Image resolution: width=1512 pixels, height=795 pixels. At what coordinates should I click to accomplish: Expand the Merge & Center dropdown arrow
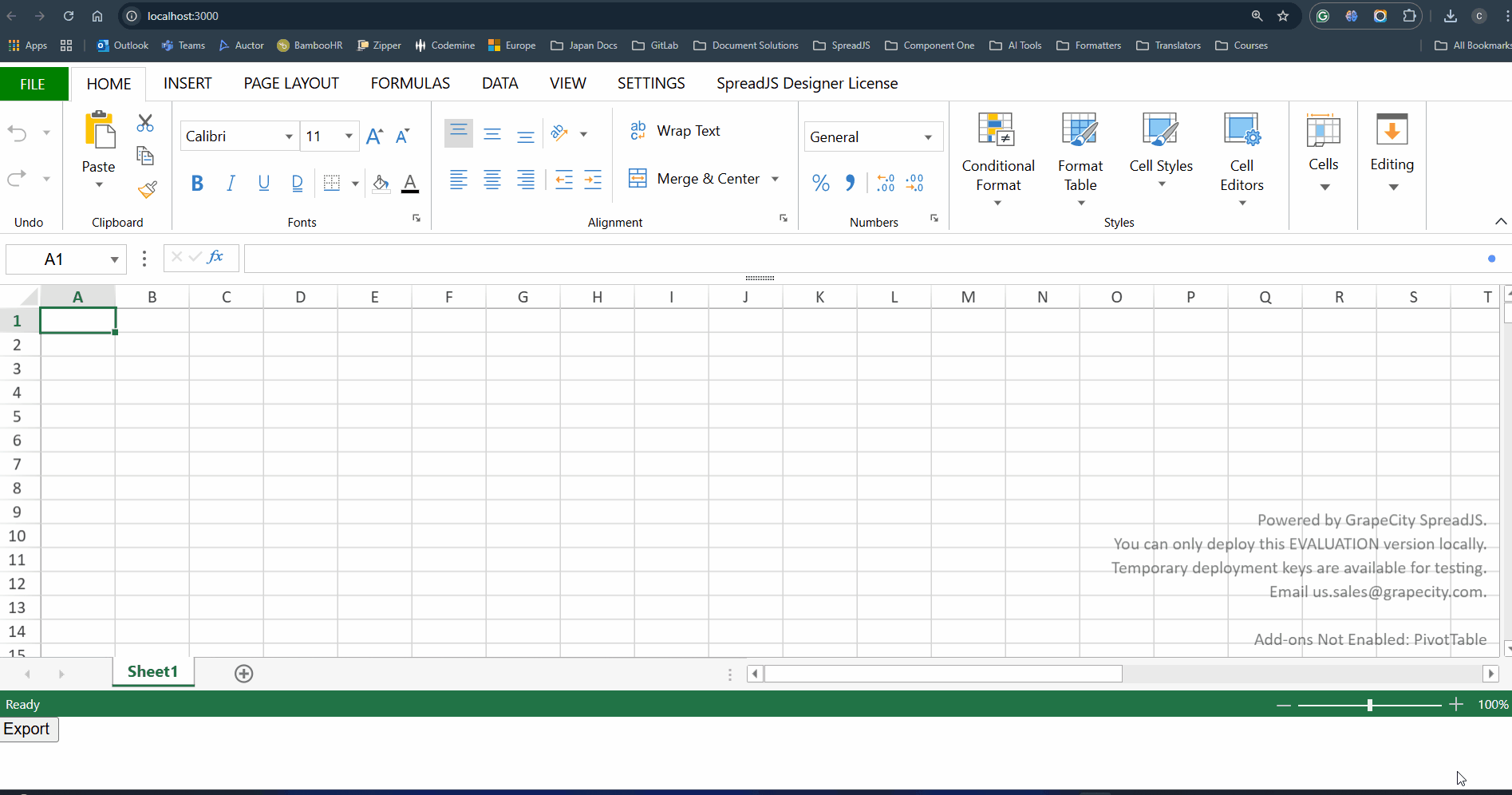click(775, 179)
